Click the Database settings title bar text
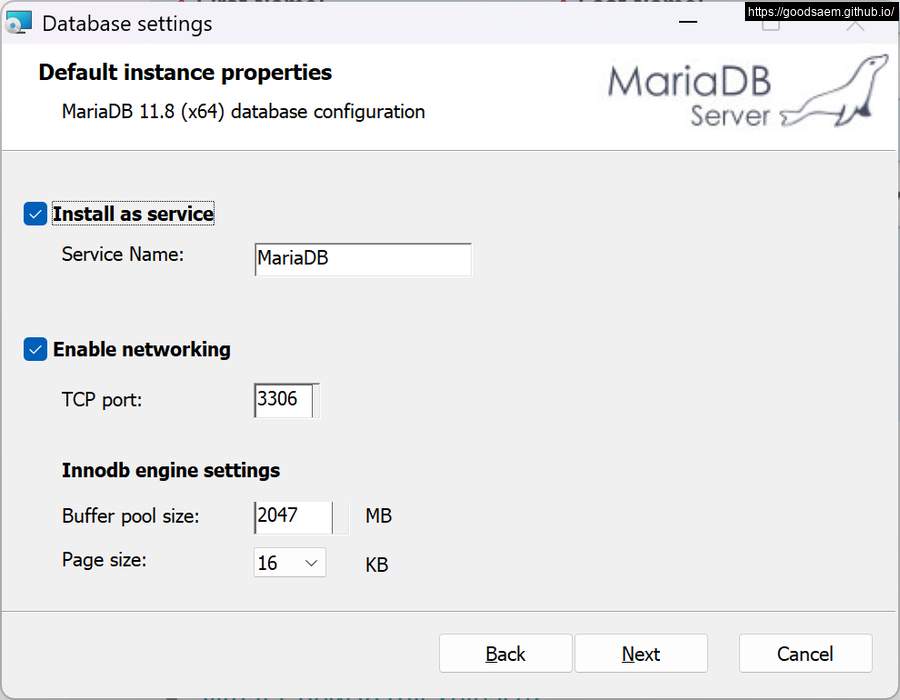The image size is (900, 700). point(127,24)
